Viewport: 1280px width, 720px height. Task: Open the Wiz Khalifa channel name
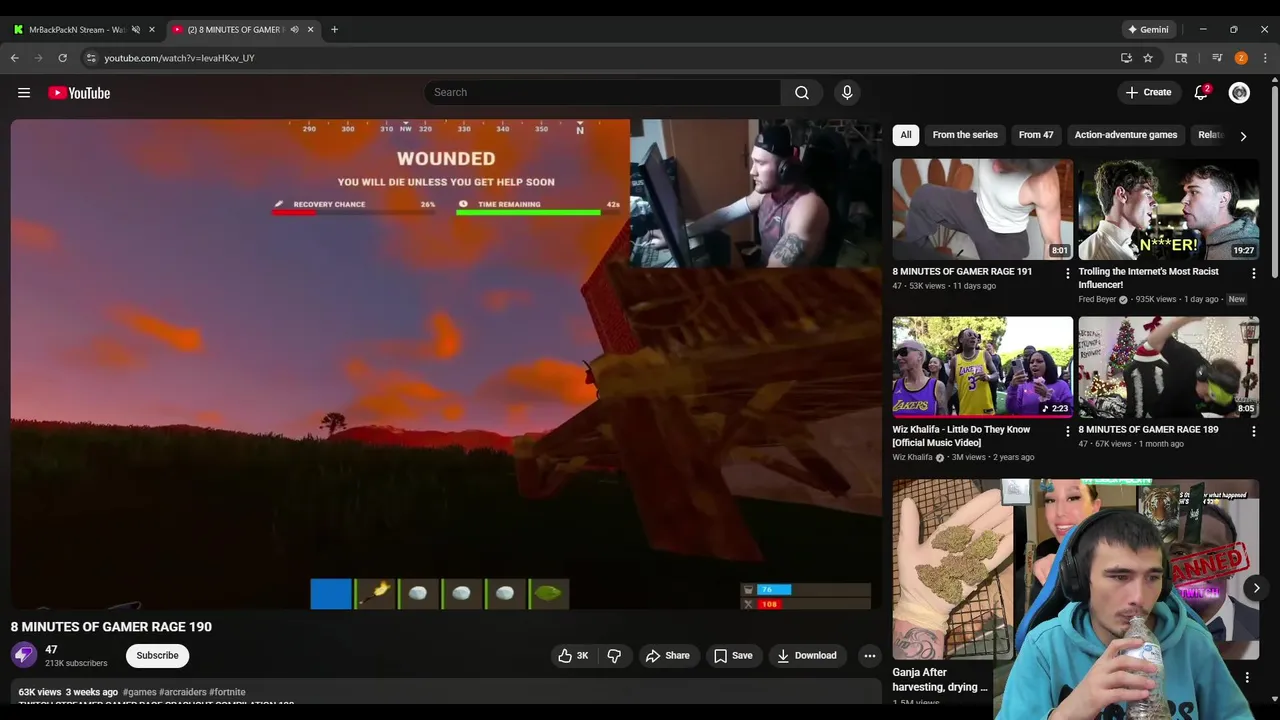[x=912, y=457]
